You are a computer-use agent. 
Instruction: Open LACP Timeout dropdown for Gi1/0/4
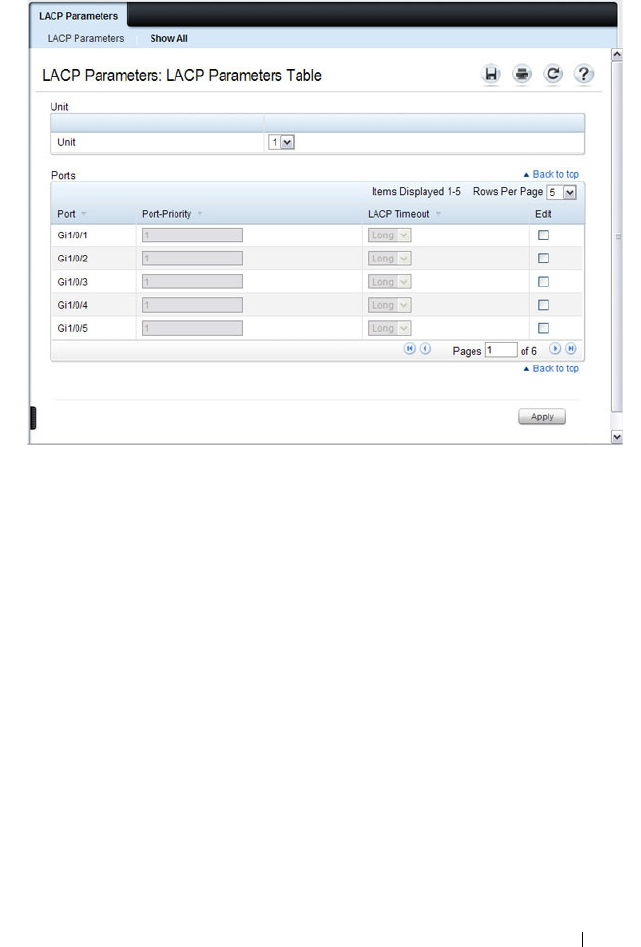coord(389,305)
